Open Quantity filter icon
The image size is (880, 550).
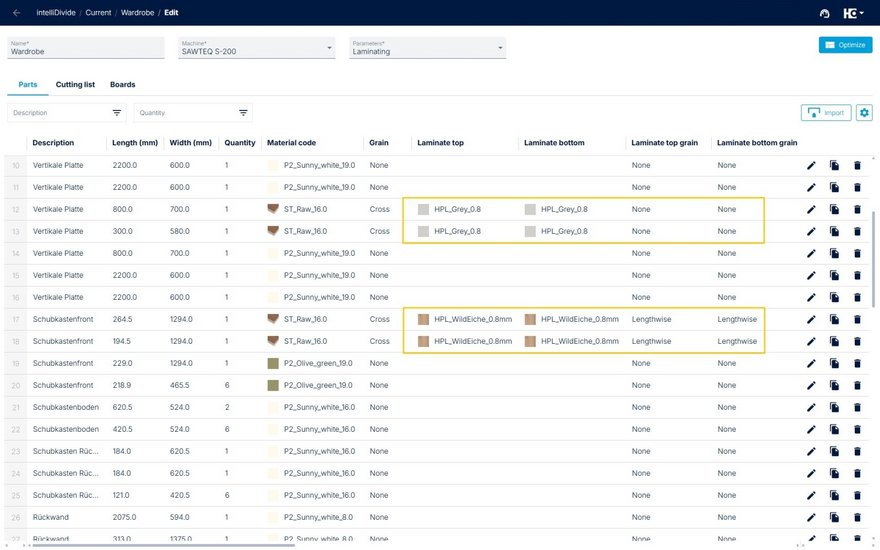pyautogui.click(x=243, y=113)
